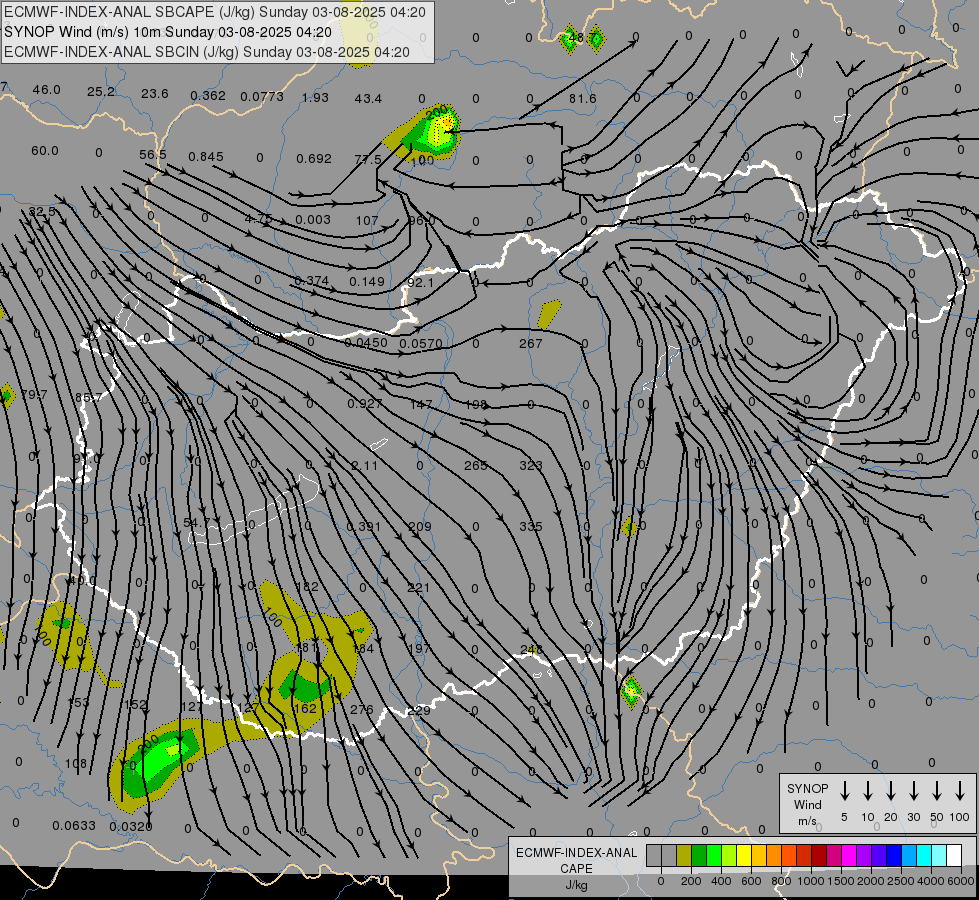Screen dimensions: 979x900
Task: Click the 0.0450 value on the map
Action: (x=366, y=342)
